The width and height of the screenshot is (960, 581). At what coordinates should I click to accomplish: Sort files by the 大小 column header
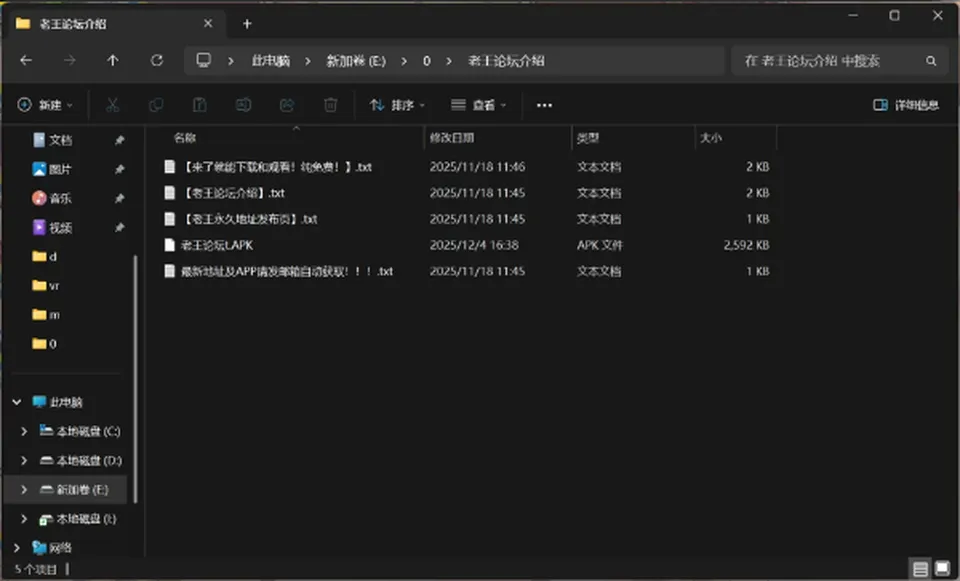point(711,138)
